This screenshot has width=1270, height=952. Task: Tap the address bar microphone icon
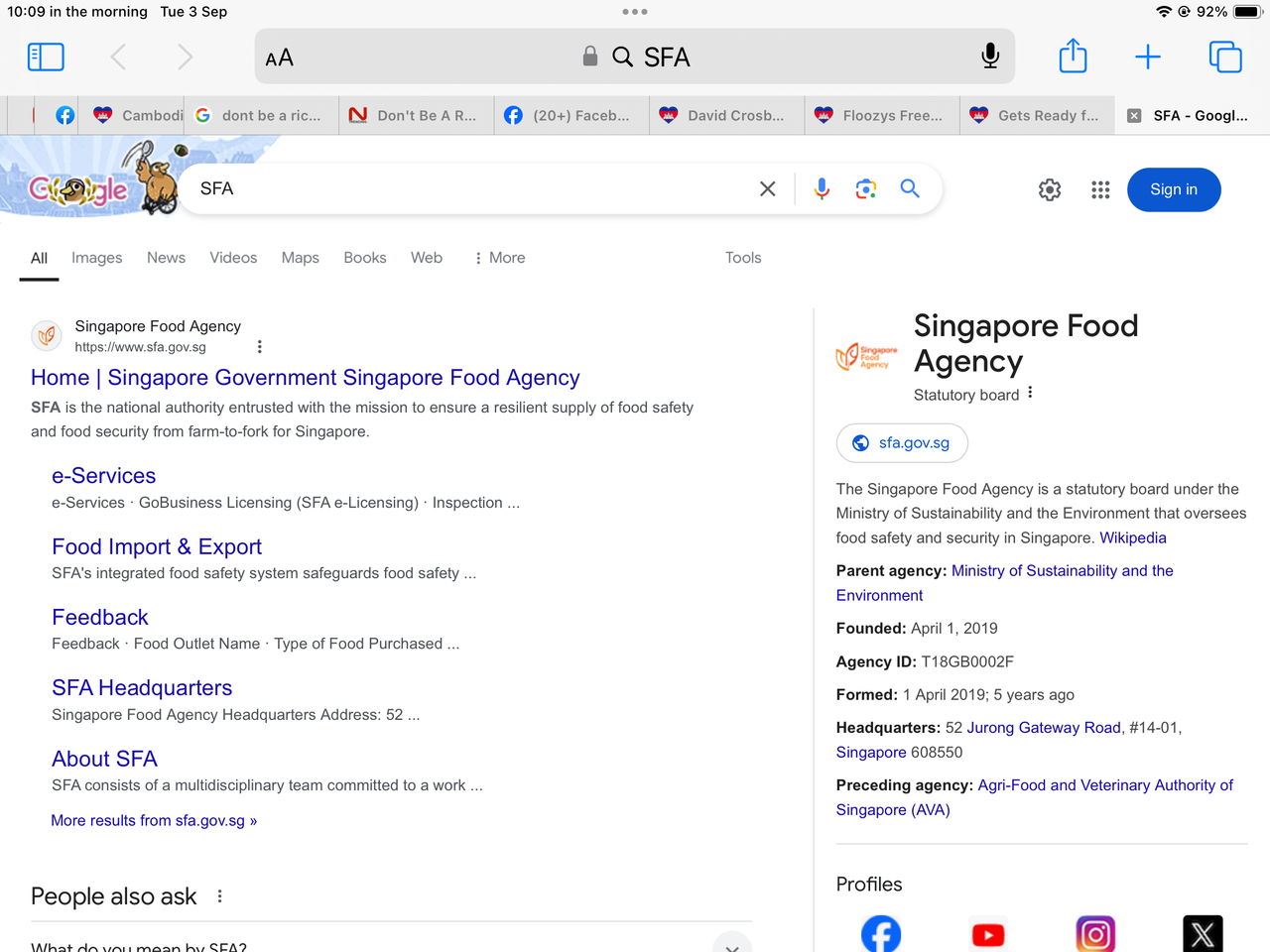[x=989, y=57]
